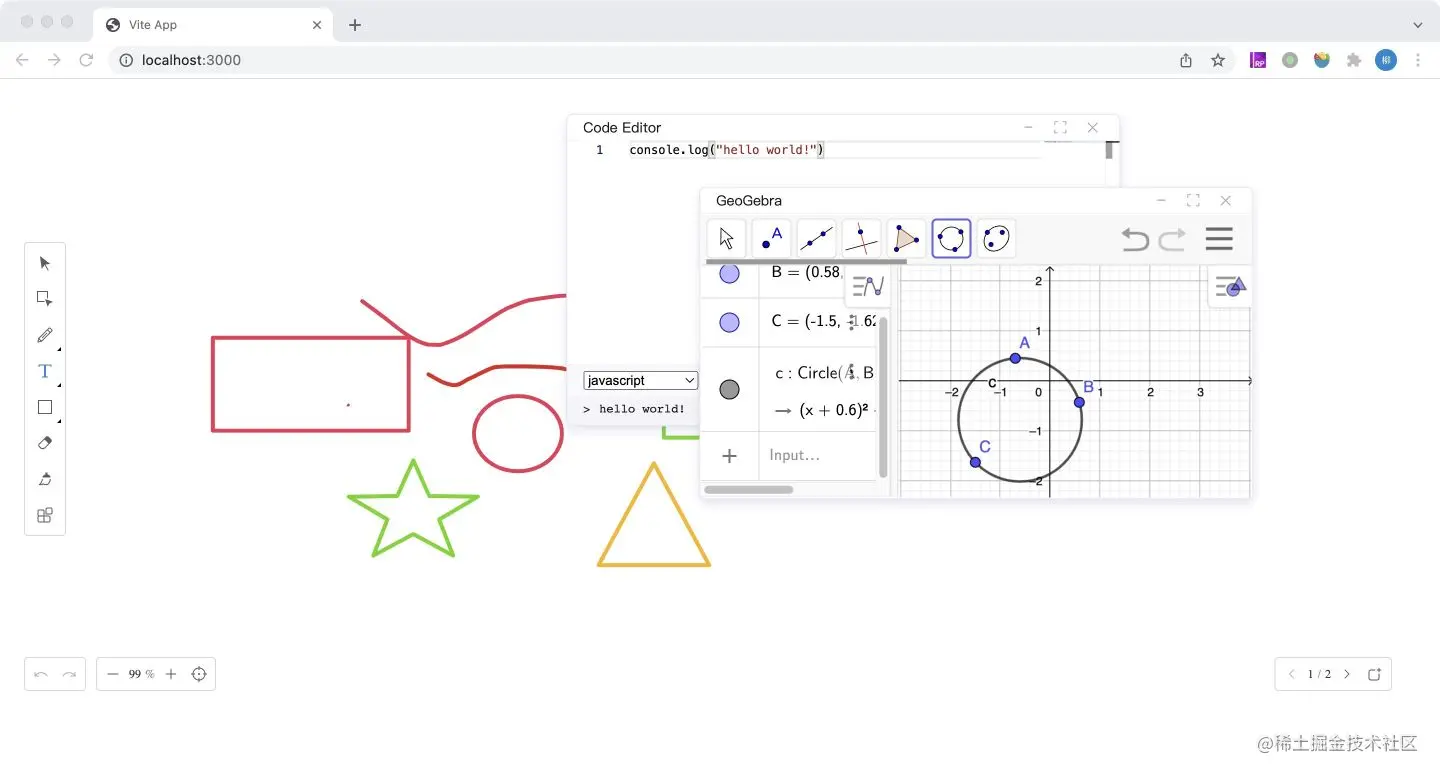
Task: Click the c : Circle(A, B definition entry
Action: (824, 373)
